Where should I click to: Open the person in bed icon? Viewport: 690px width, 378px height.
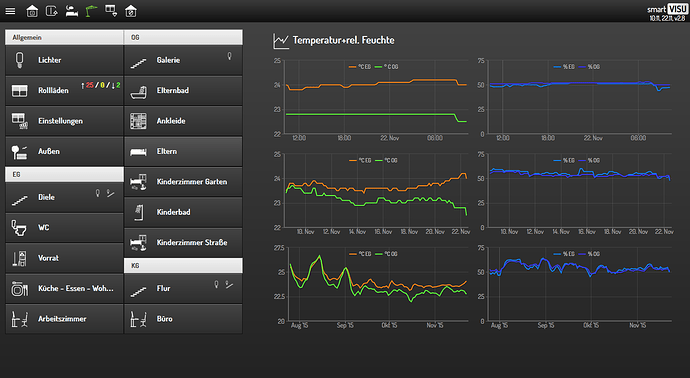tap(72, 11)
